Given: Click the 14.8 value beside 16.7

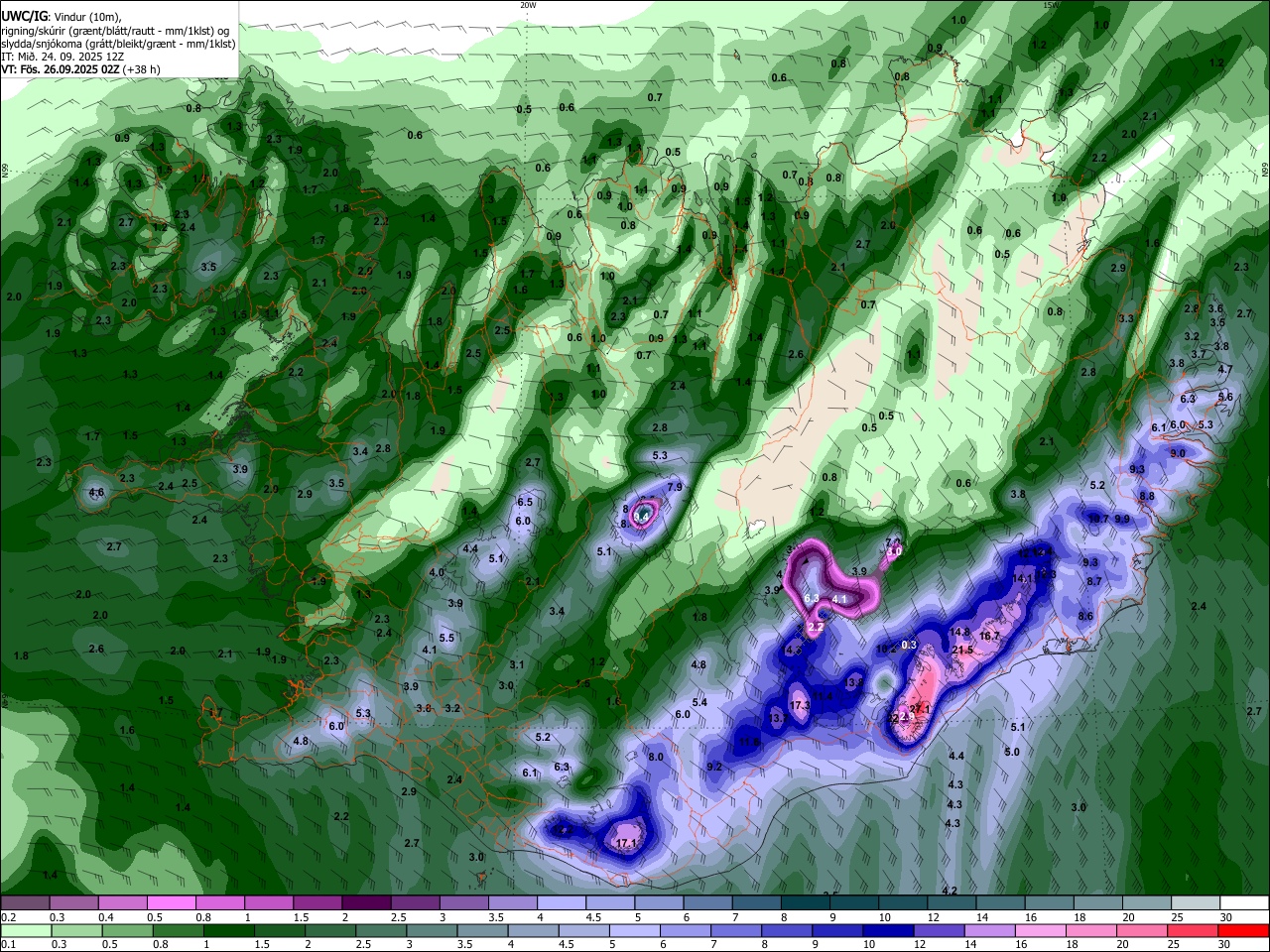Looking at the screenshot, I should click(959, 632).
